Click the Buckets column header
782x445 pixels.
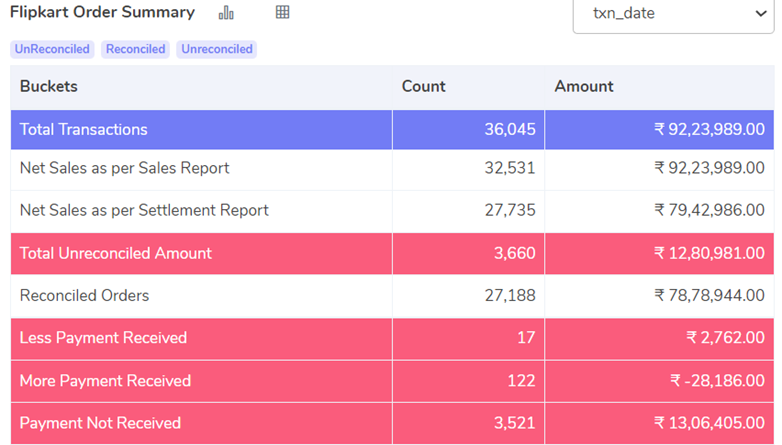coord(49,87)
